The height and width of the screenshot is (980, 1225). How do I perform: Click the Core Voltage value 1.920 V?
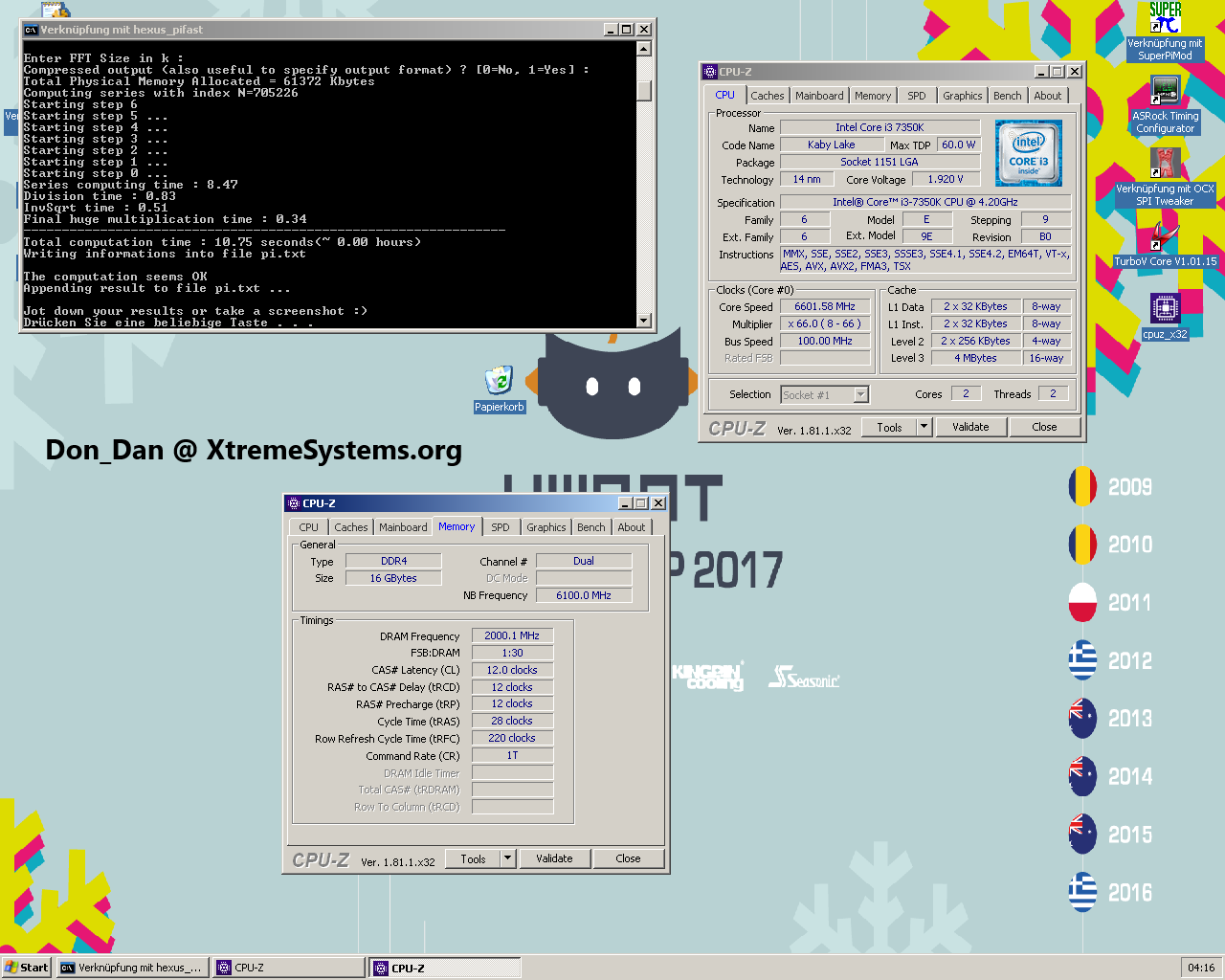pyautogui.click(x=946, y=179)
